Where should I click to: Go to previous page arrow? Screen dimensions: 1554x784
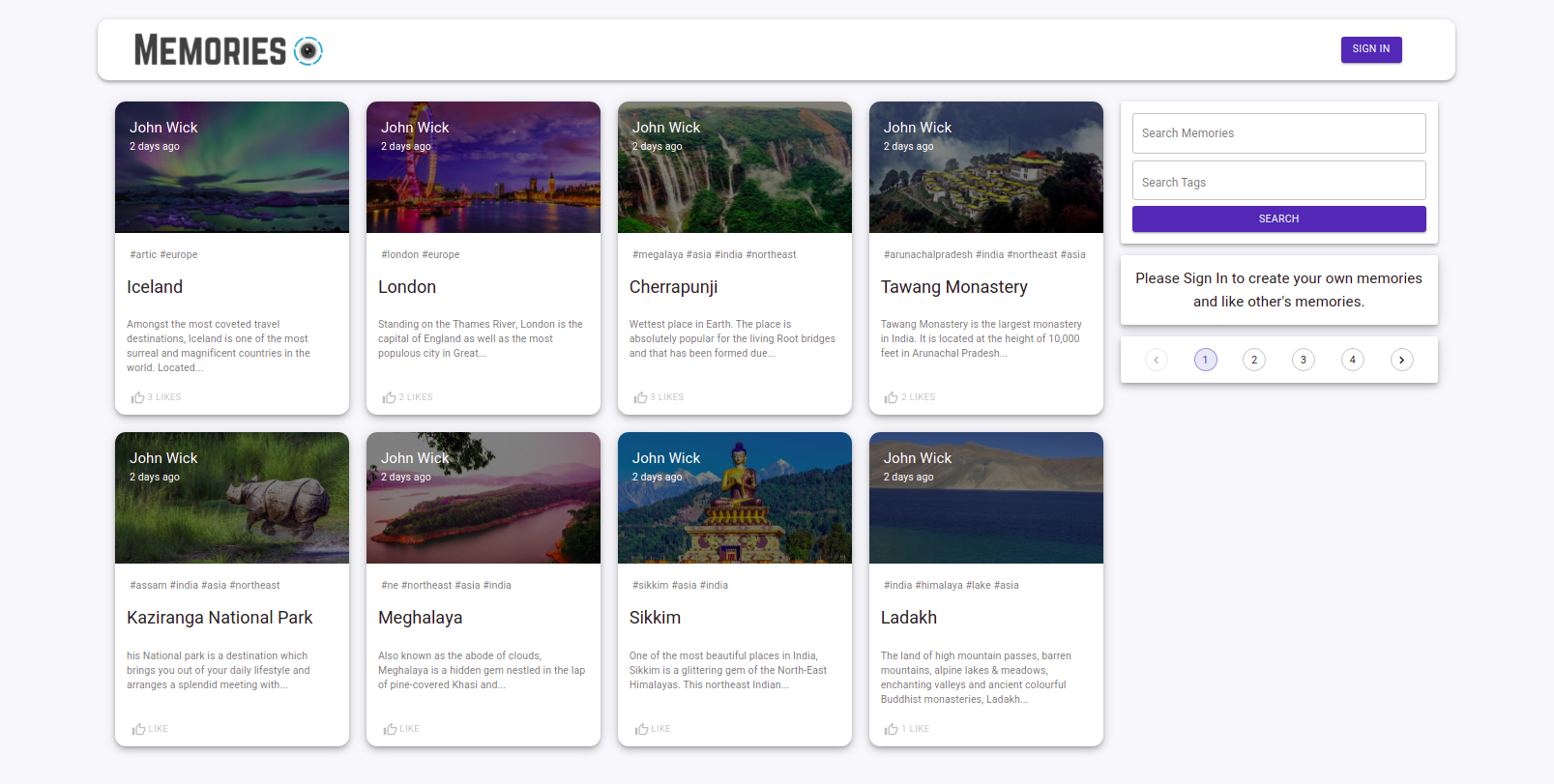[1157, 360]
